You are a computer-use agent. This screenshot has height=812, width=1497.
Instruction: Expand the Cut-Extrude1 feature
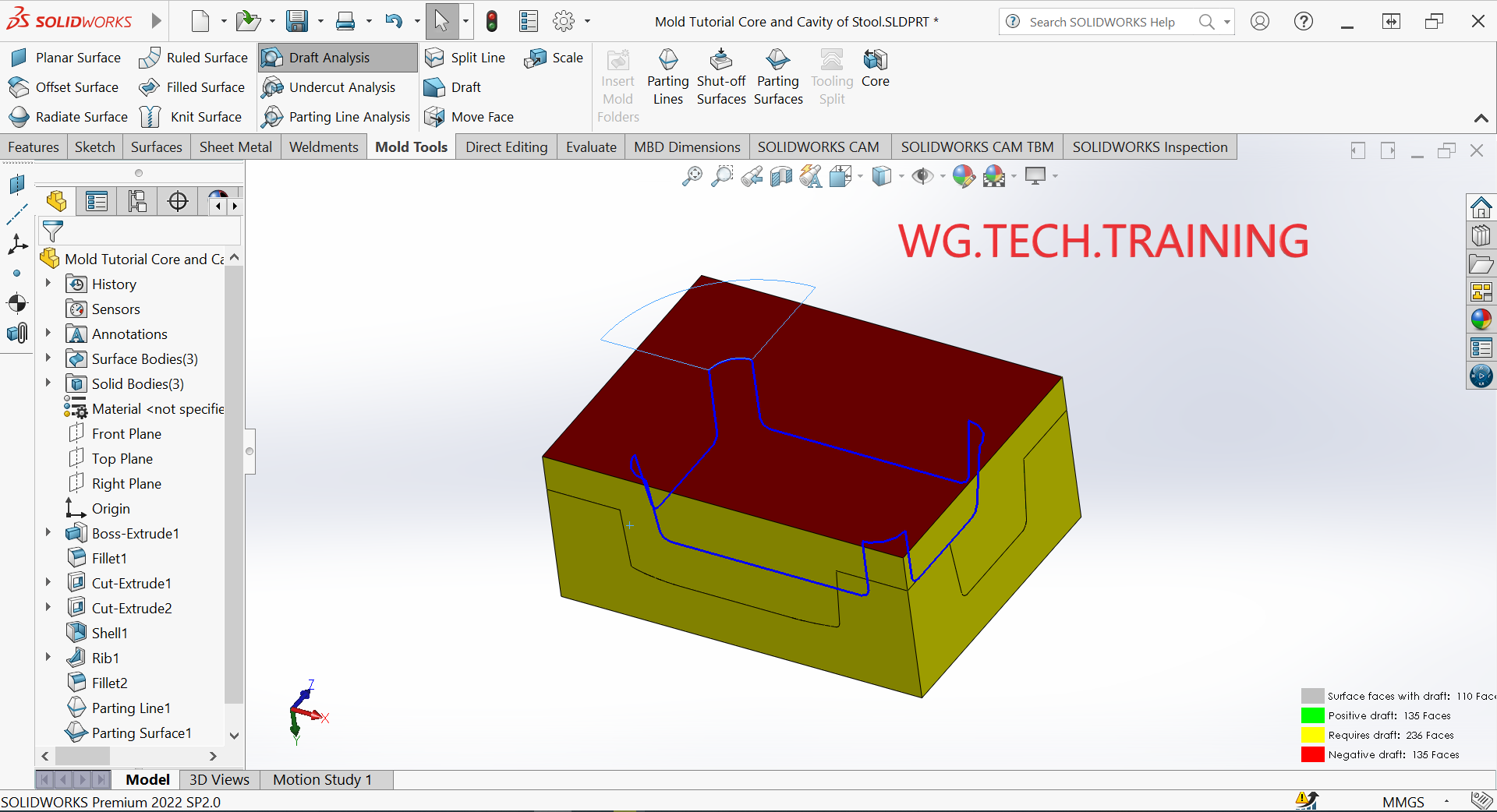48,583
